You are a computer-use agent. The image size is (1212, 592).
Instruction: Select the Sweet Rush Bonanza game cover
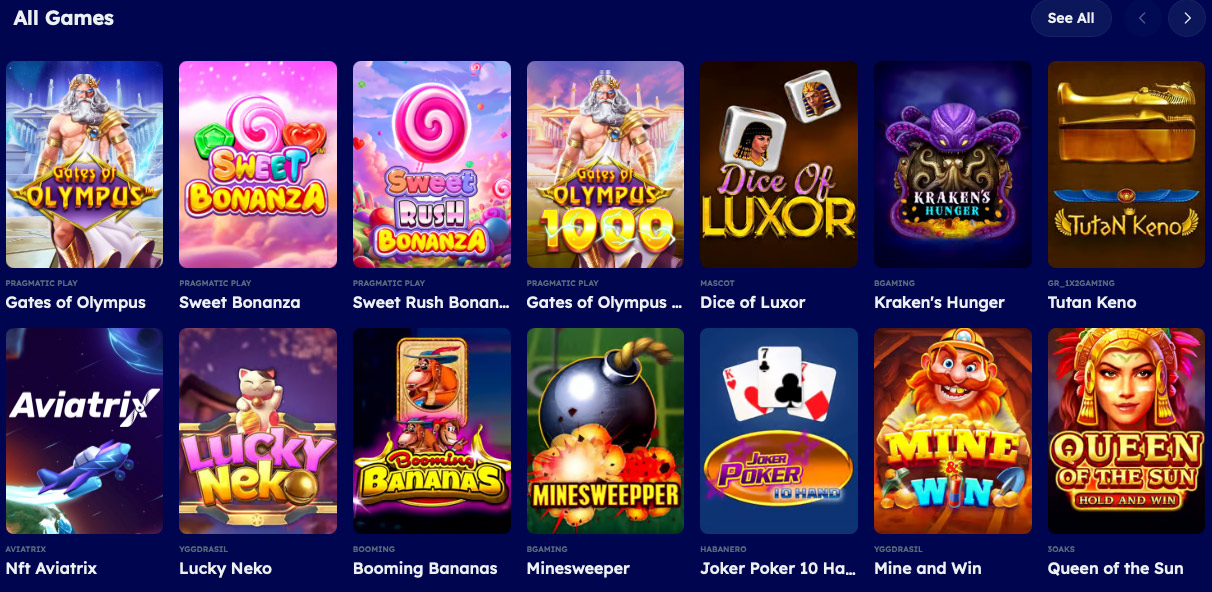432,165
